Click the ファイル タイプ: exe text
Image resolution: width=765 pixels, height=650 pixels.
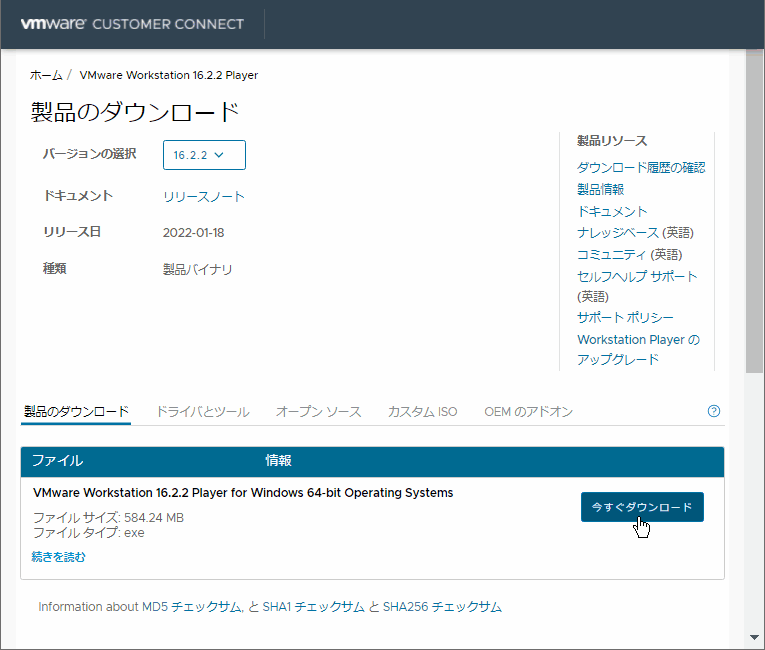pyautogui.click(x=89, y=533)
